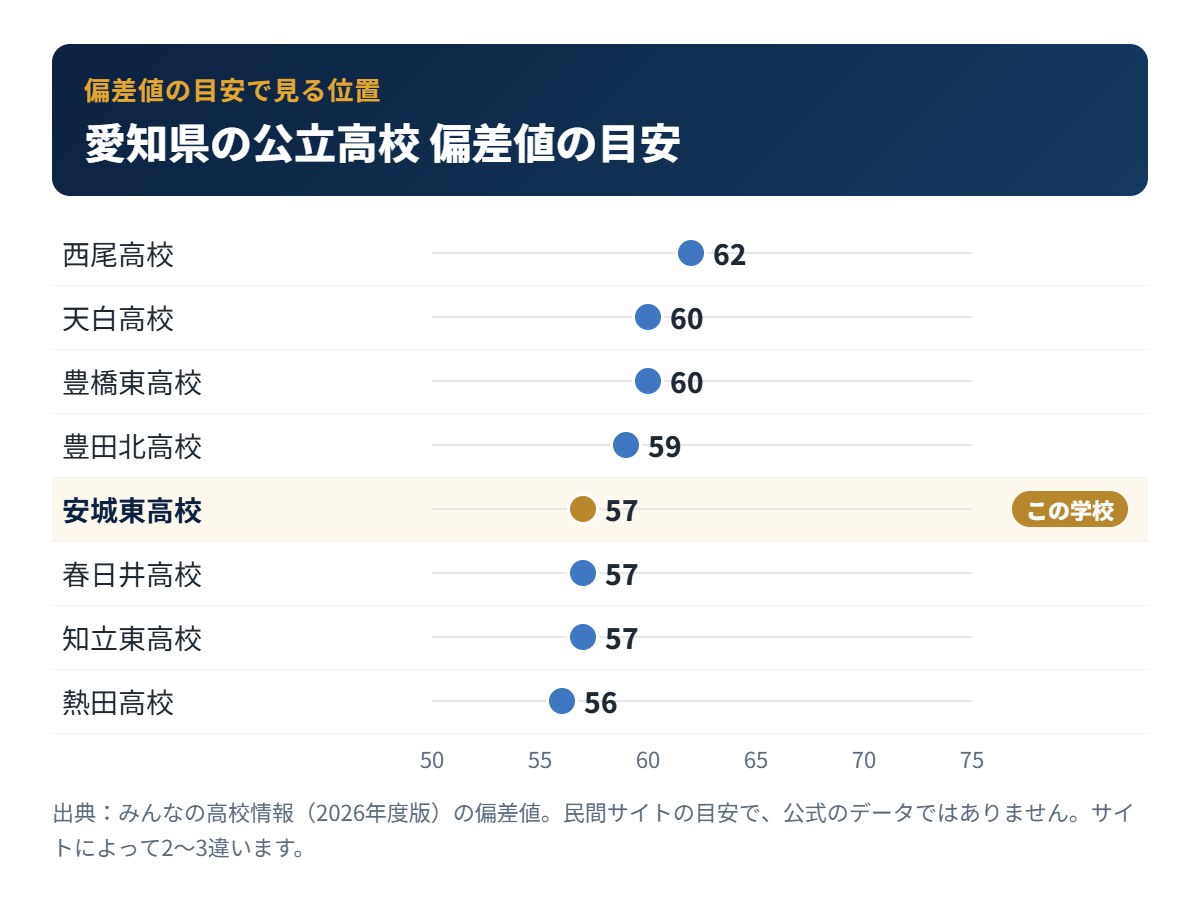Click the blue dot for 西尾高校

691,253
